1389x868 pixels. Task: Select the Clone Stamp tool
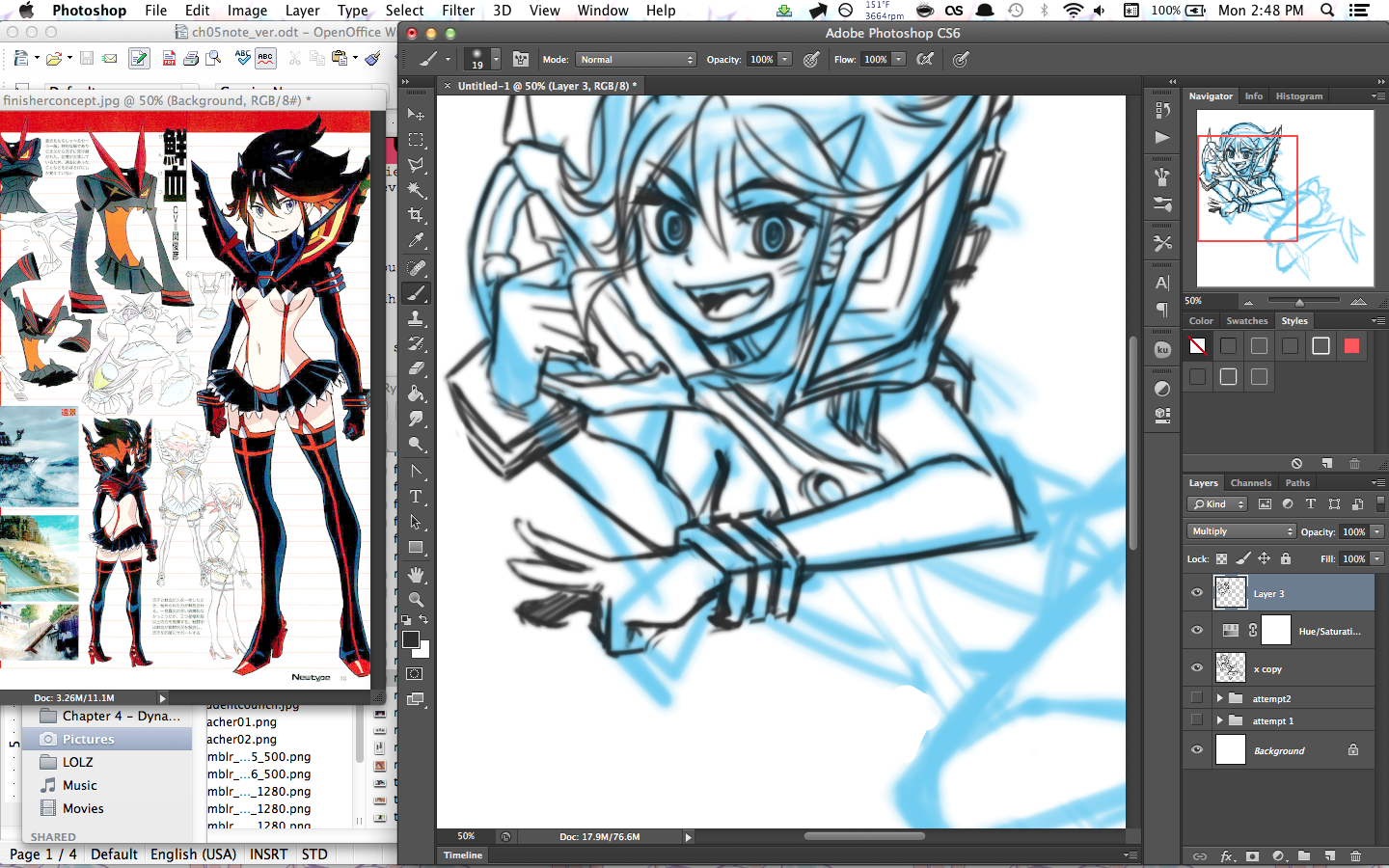416,318
